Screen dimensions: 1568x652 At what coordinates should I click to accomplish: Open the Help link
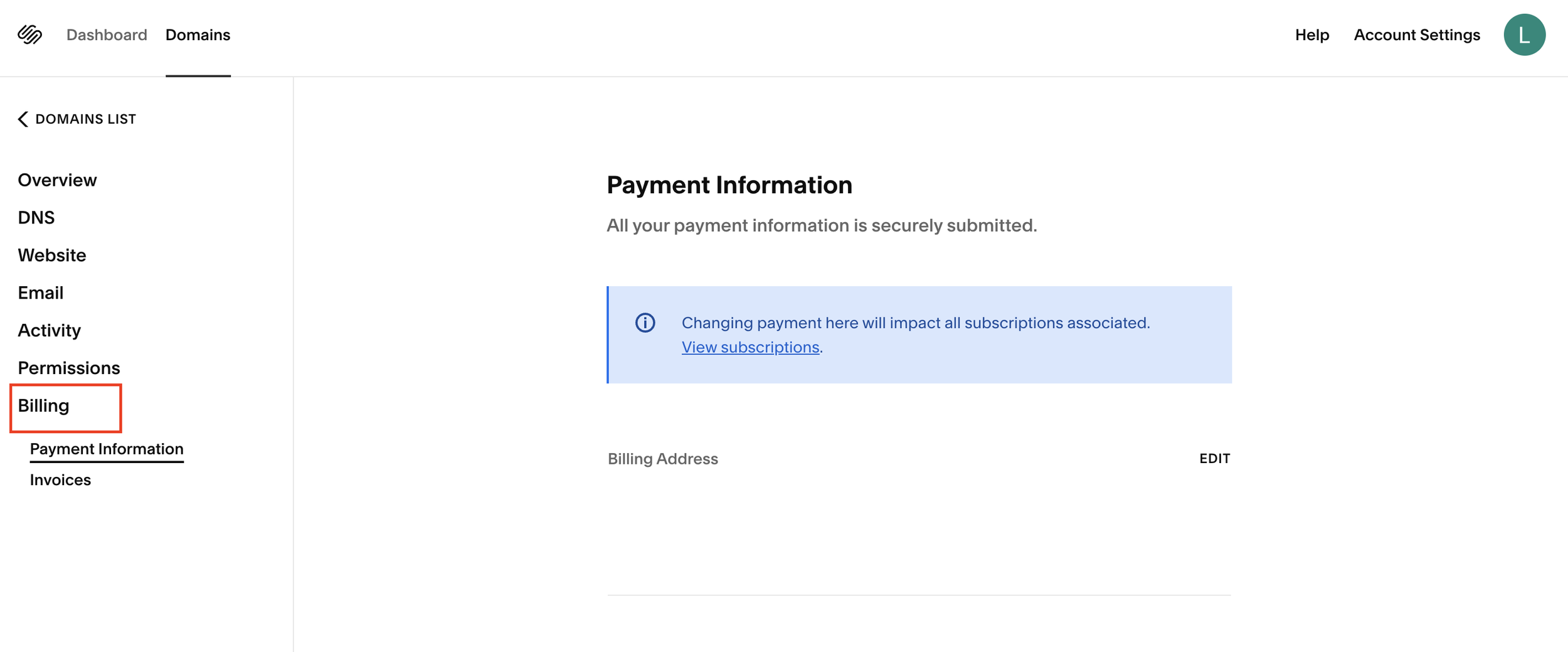pos(1311,35)
